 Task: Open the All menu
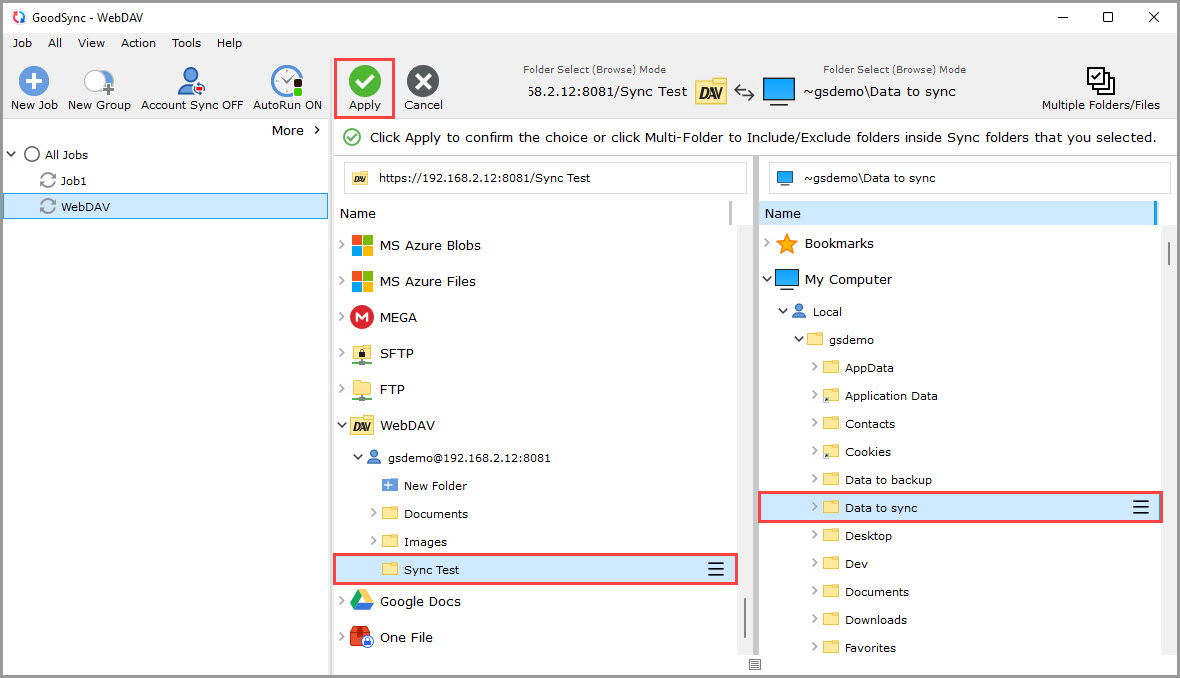coord(55,43)
